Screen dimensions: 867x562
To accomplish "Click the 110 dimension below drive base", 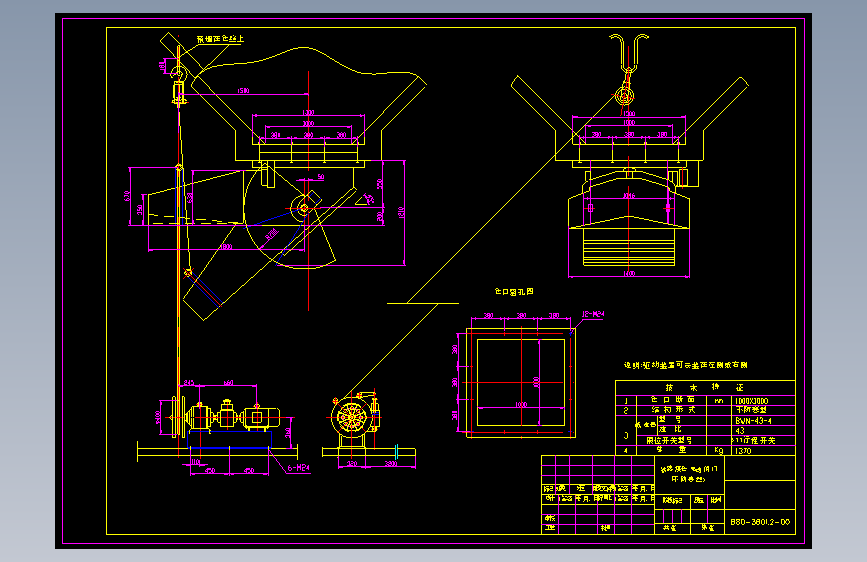I will point(195,461).
